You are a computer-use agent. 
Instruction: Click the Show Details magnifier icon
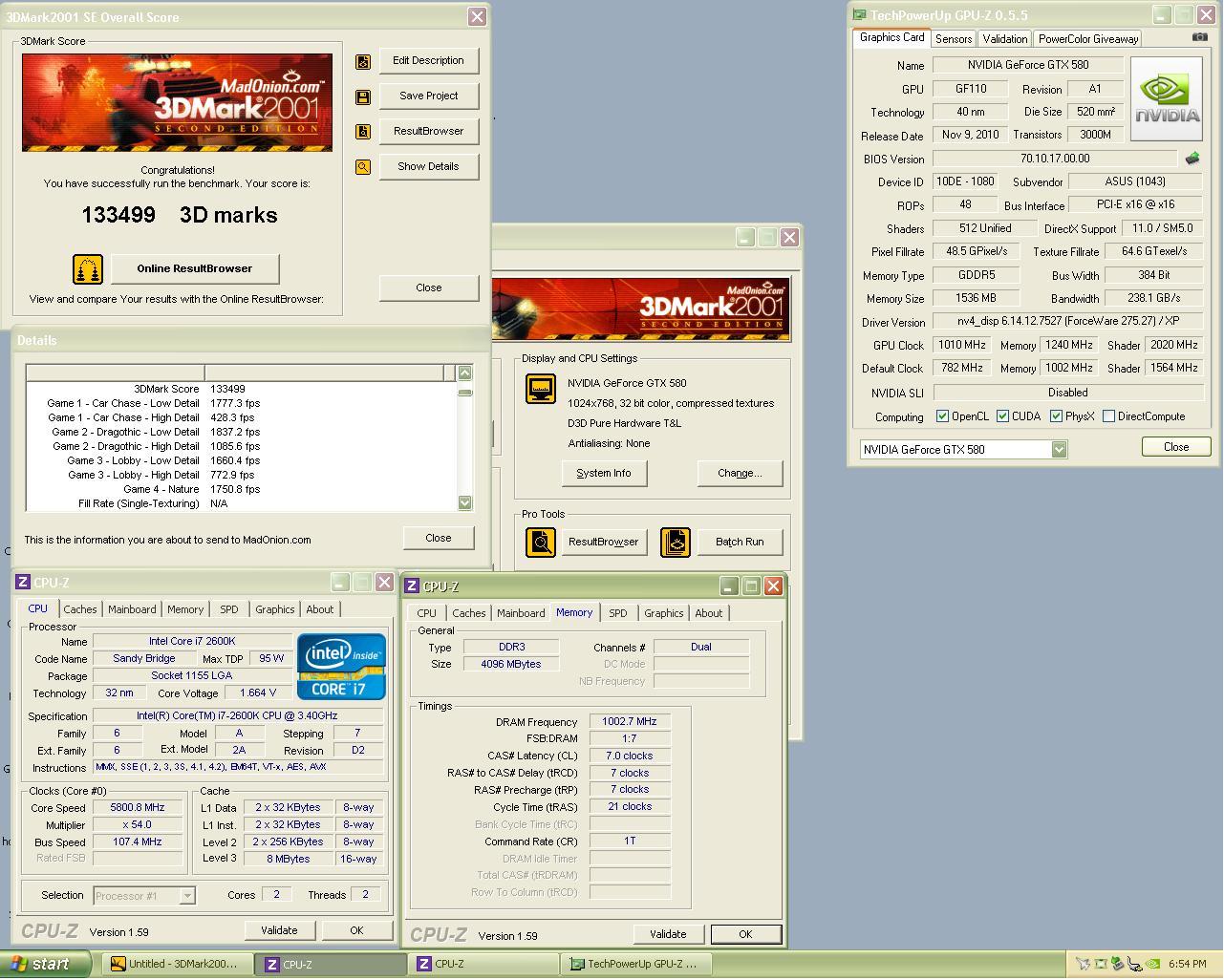[363, 167]
